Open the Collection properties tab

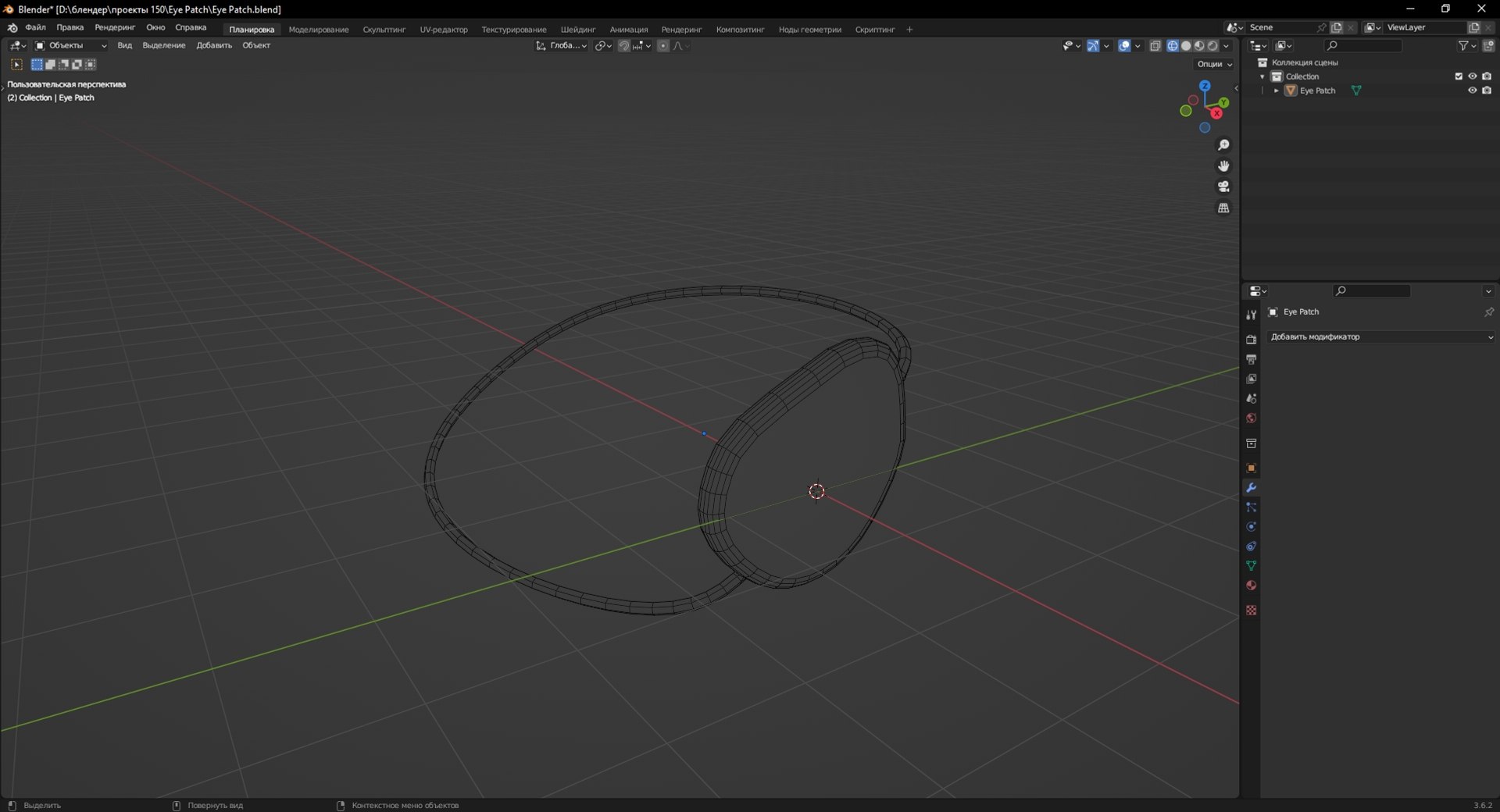[1251, 443]
